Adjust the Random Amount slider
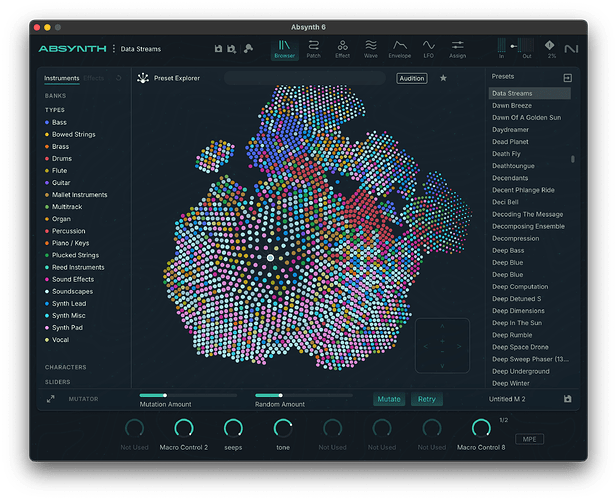 pyautogui.click(x=304, y=395)
